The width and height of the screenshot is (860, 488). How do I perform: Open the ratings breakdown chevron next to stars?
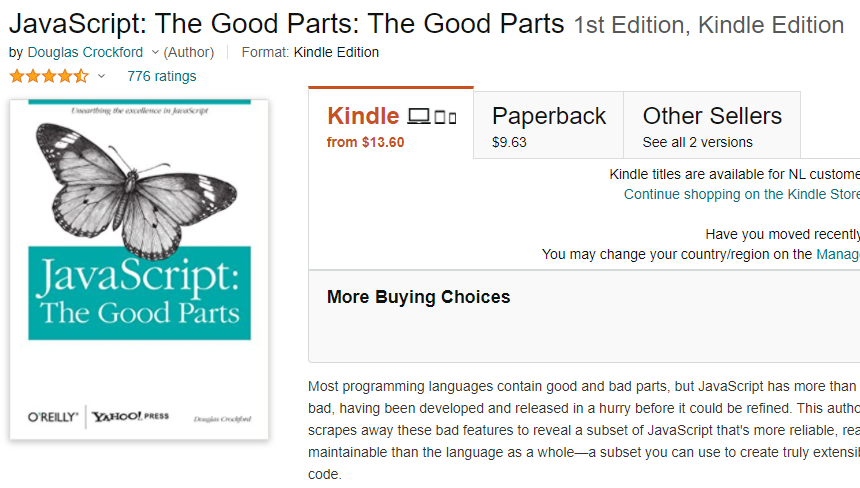pyautogui.click(x=101, y=76)
